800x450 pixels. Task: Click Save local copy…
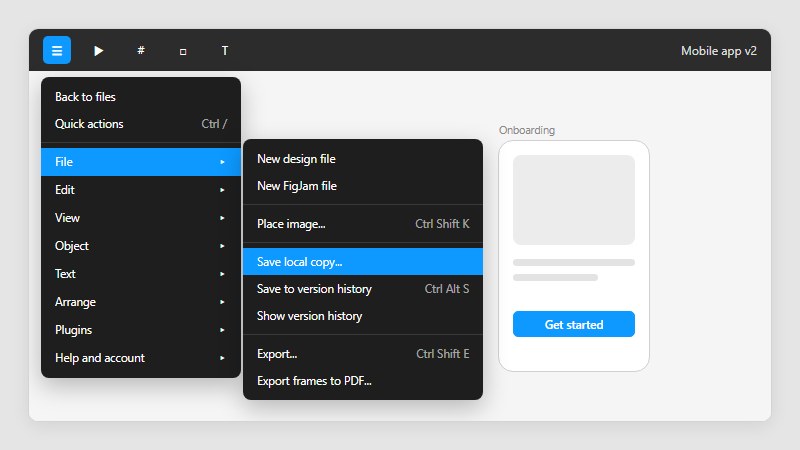(363, 262)
